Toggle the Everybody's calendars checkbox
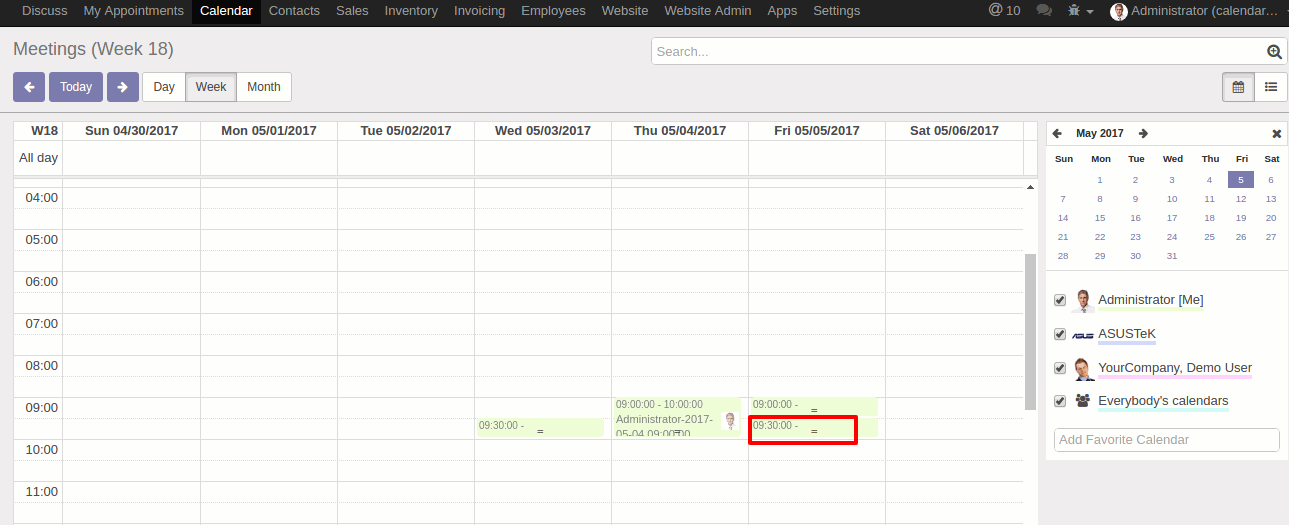This screenshot has height=525, width=1289. click(1060, 401)
